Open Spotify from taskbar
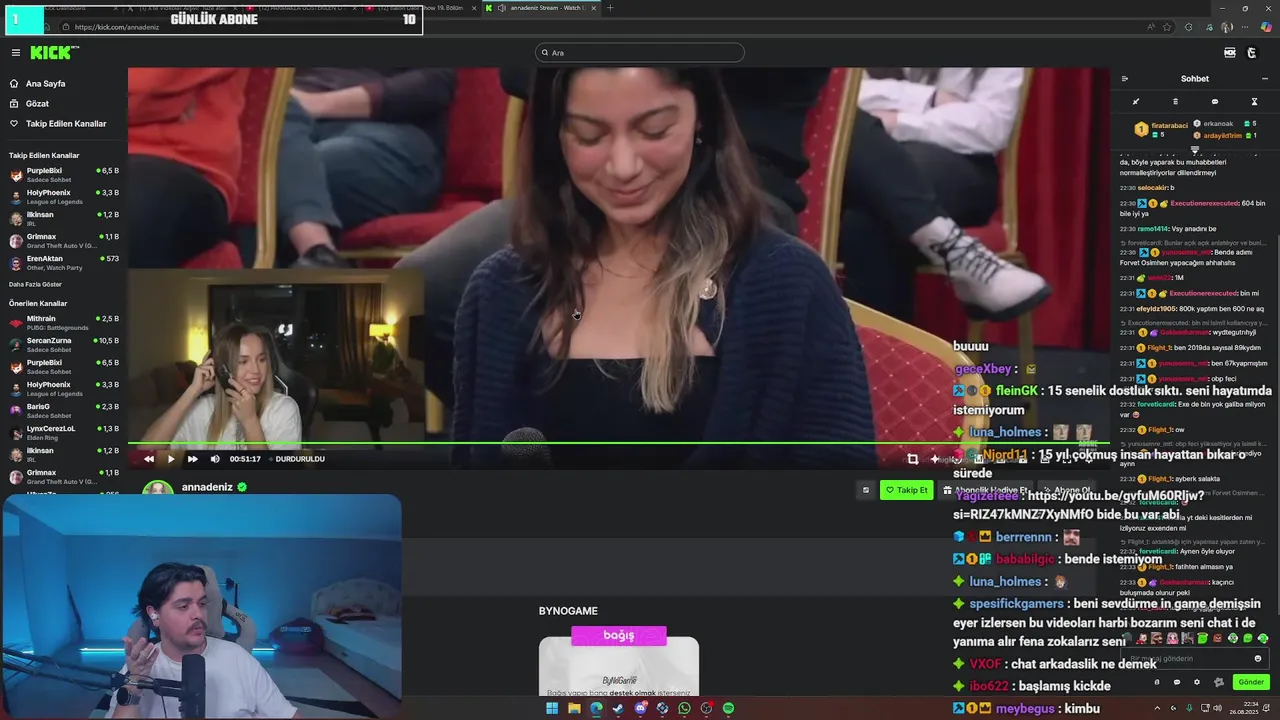1280x720 pixels. click(x=728, y=708)
